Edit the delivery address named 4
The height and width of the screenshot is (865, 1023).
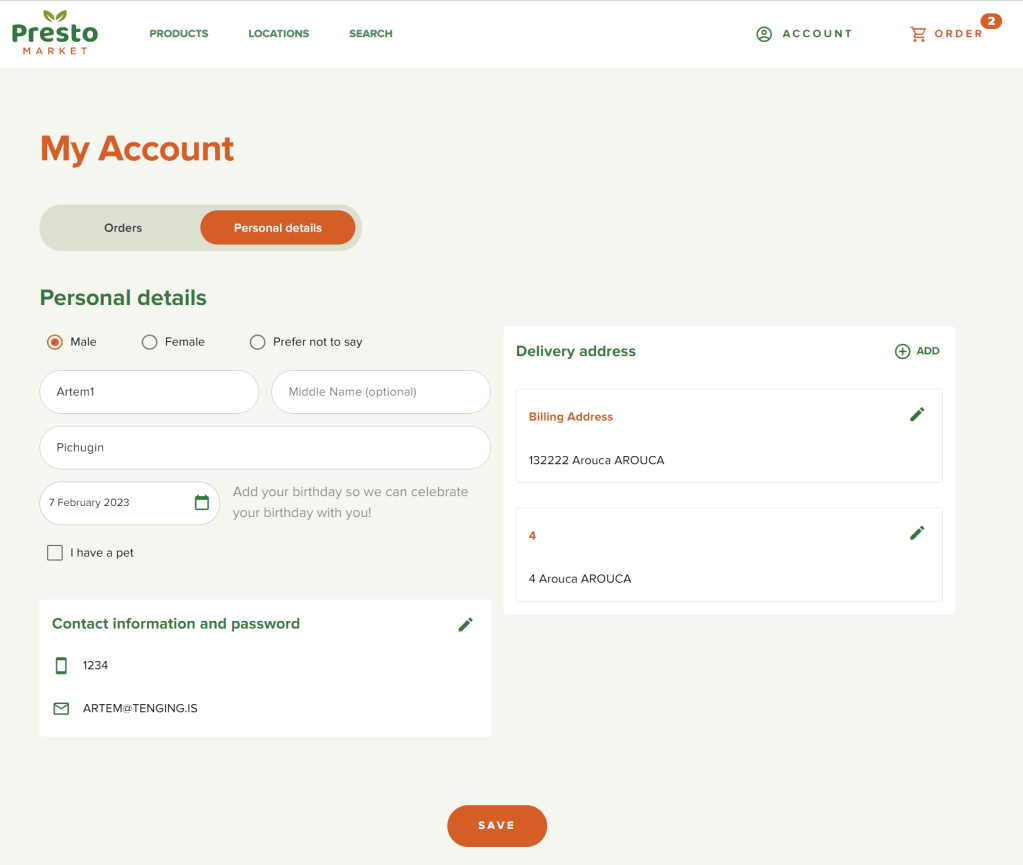pos(917,533)
